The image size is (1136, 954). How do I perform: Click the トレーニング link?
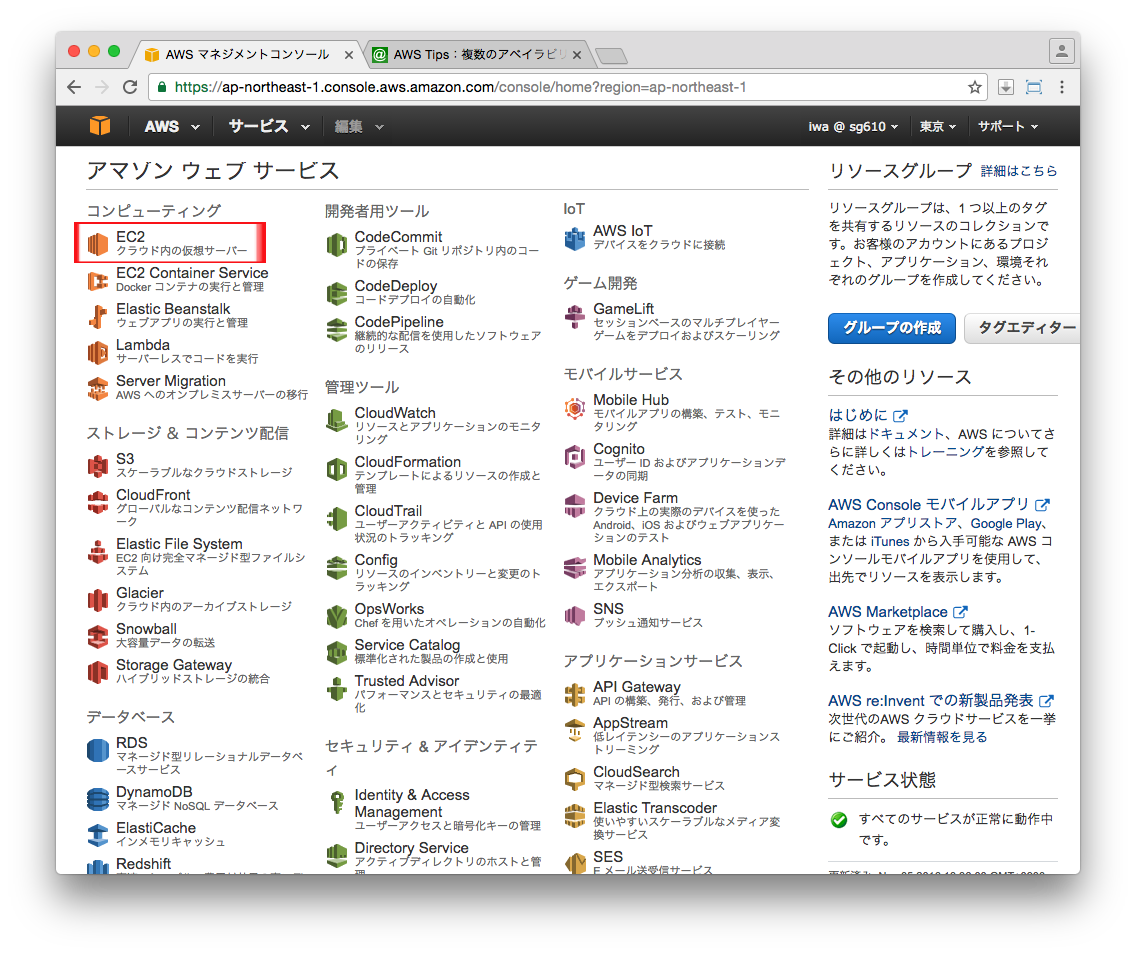click(945, 452)
